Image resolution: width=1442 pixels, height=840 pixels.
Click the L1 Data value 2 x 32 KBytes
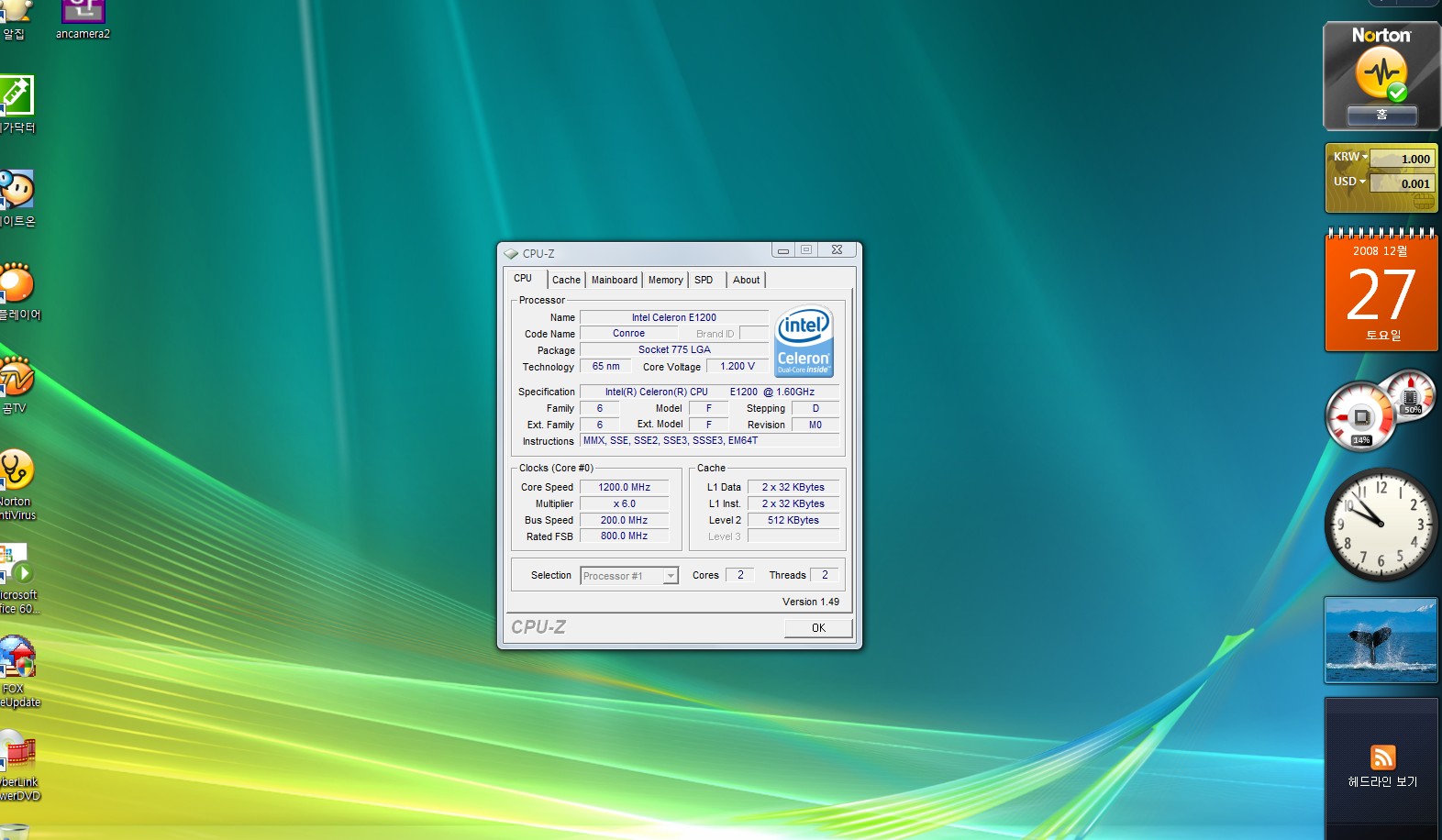click(793, 487)
